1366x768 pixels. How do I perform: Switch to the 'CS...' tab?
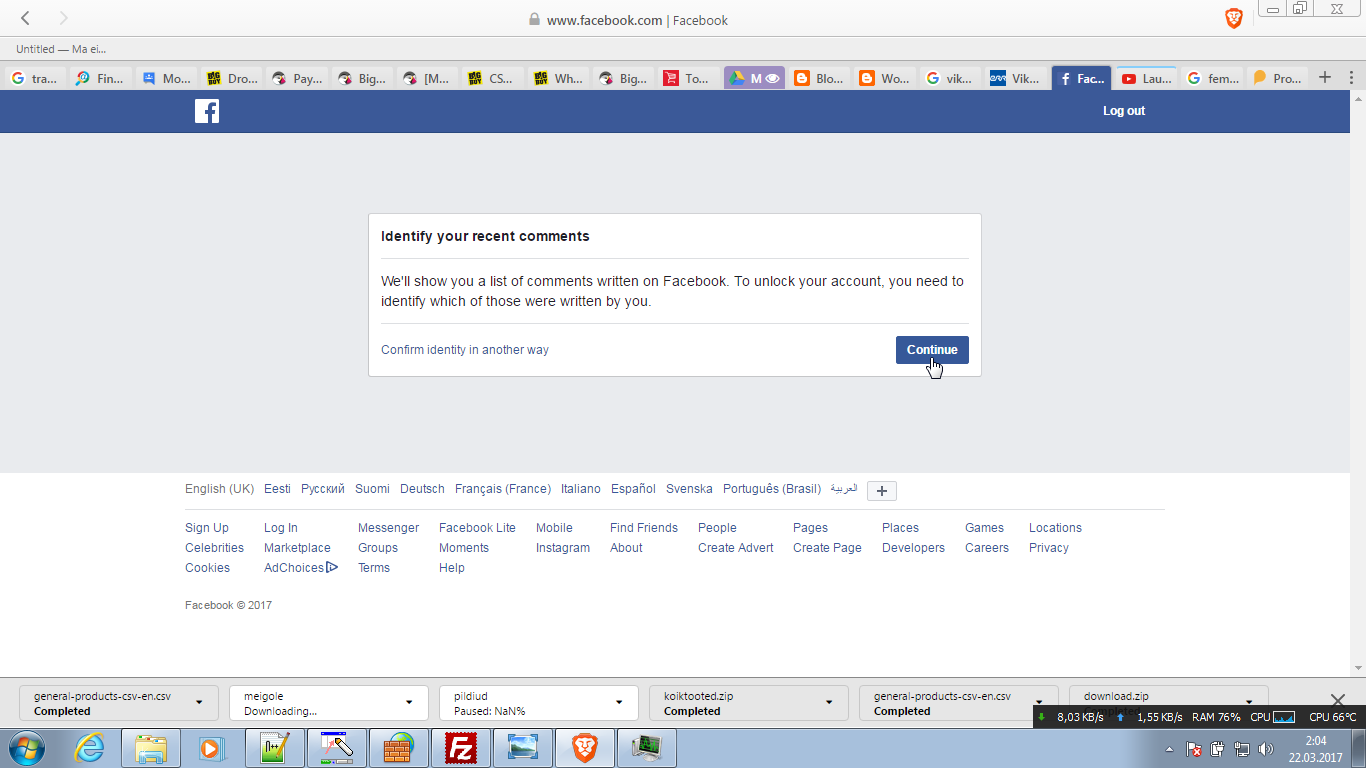(490, 78)
